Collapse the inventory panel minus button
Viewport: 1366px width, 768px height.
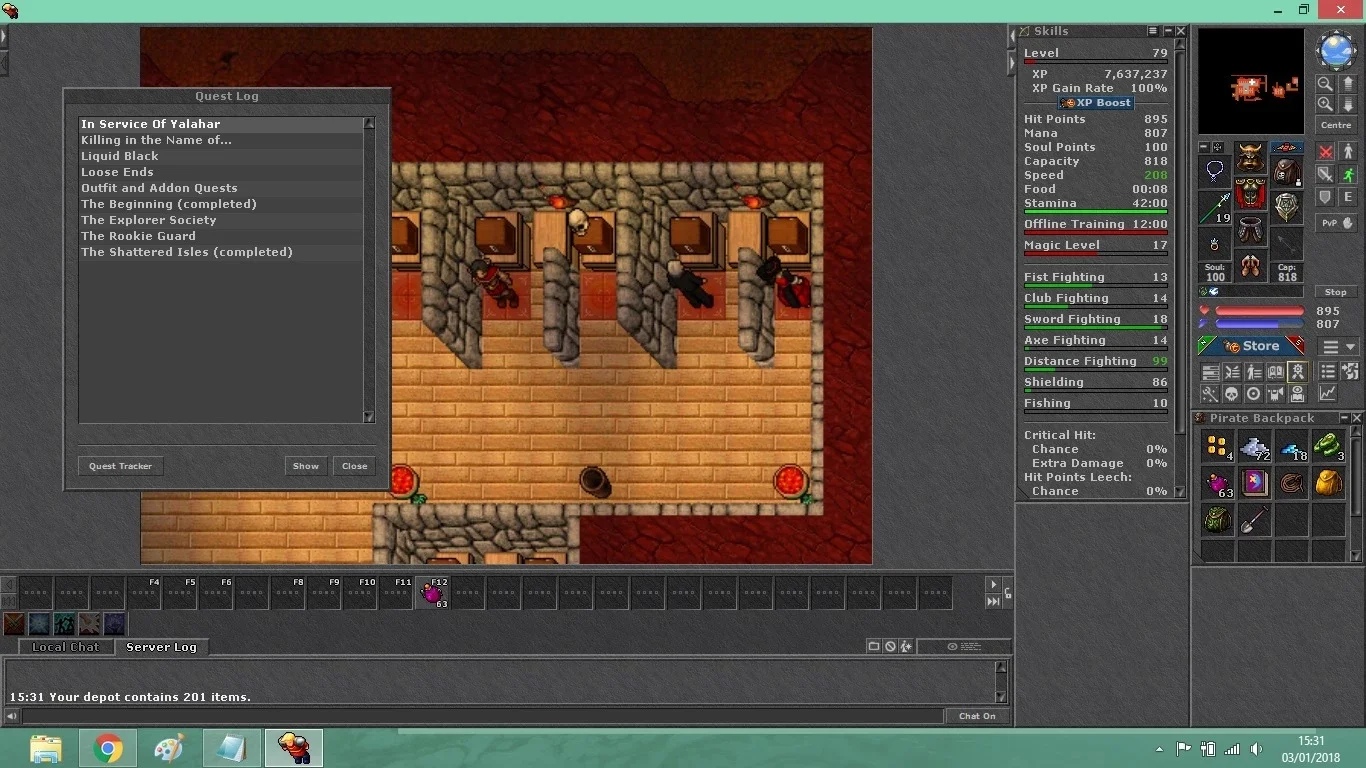coord(1205,147)
